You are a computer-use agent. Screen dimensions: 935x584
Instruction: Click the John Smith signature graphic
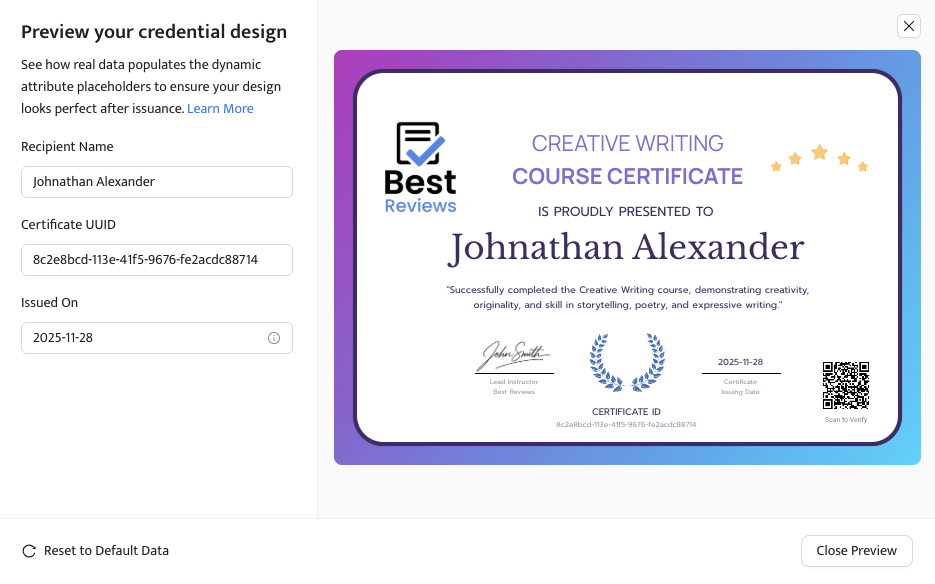(x=513, y=353)
